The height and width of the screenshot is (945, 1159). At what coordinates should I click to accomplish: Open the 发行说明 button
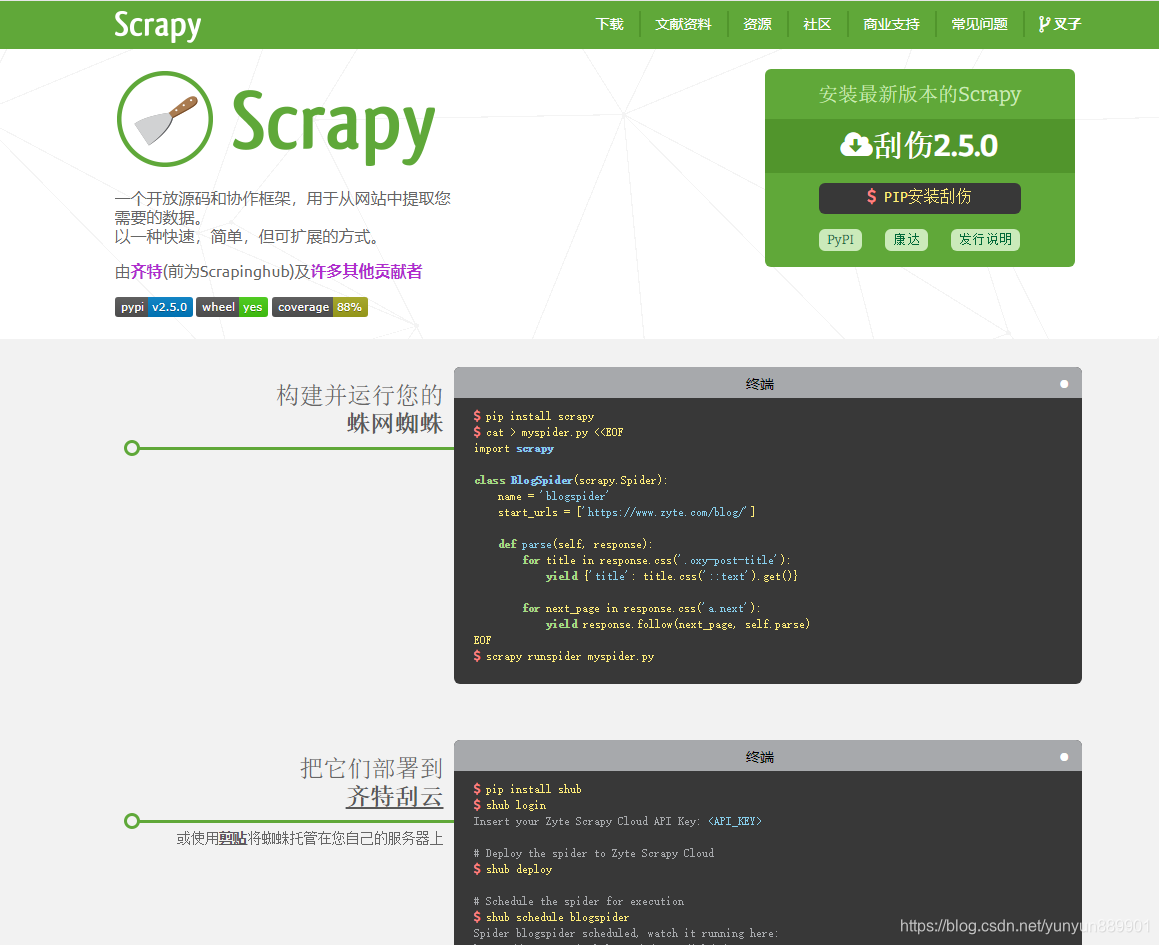click(985, 240)
